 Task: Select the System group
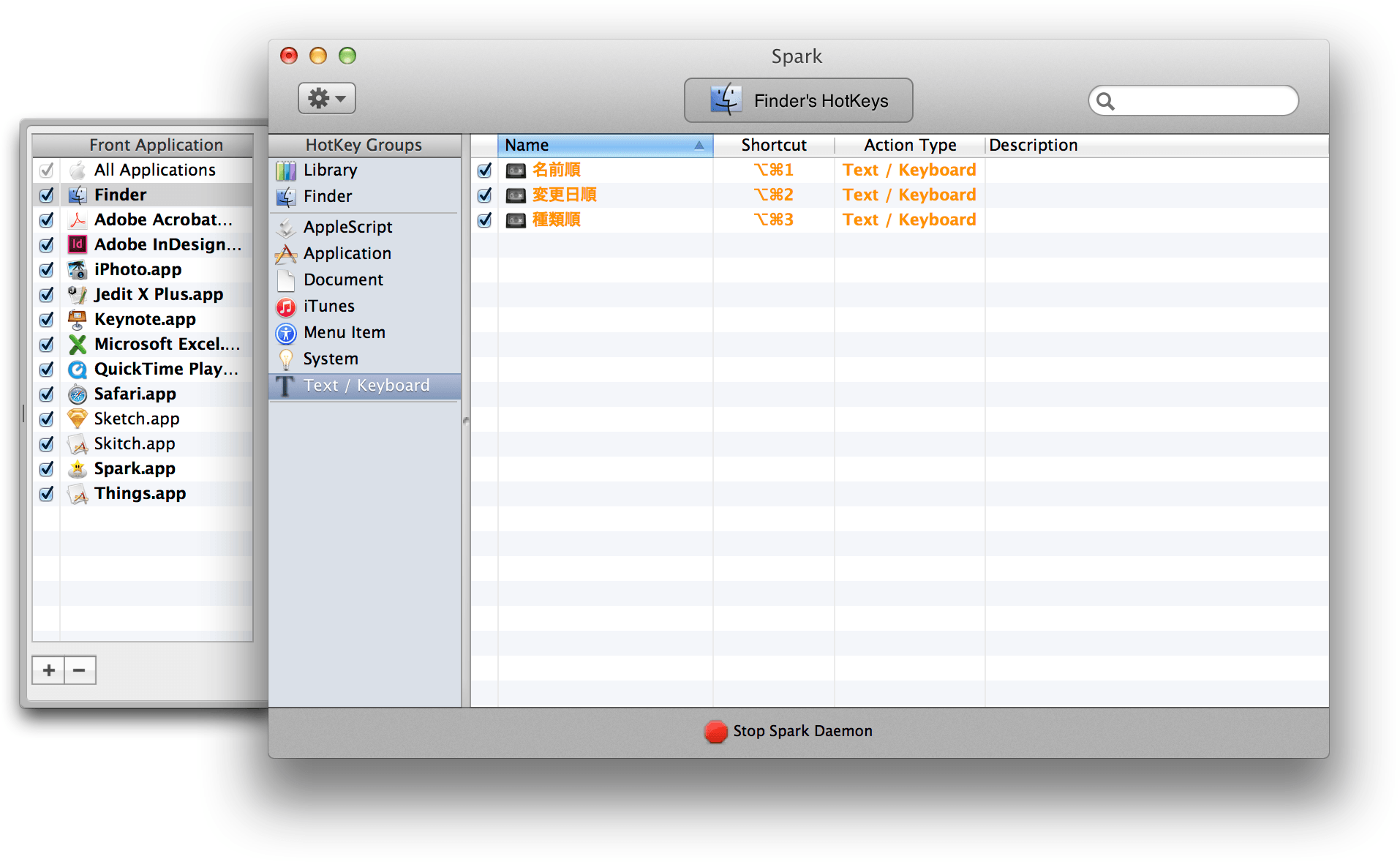click(365, 359)
